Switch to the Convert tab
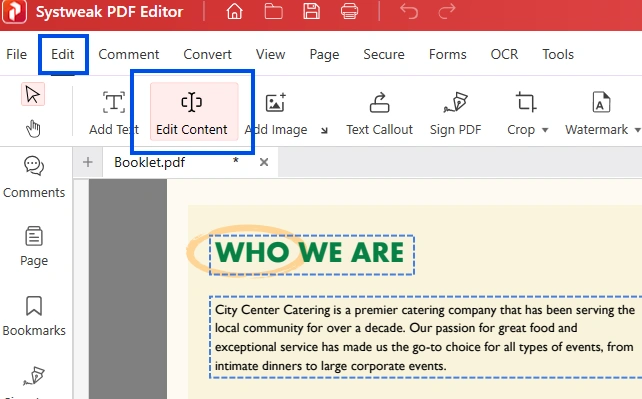This screenshot has height=399, width=642. [207, 54]
